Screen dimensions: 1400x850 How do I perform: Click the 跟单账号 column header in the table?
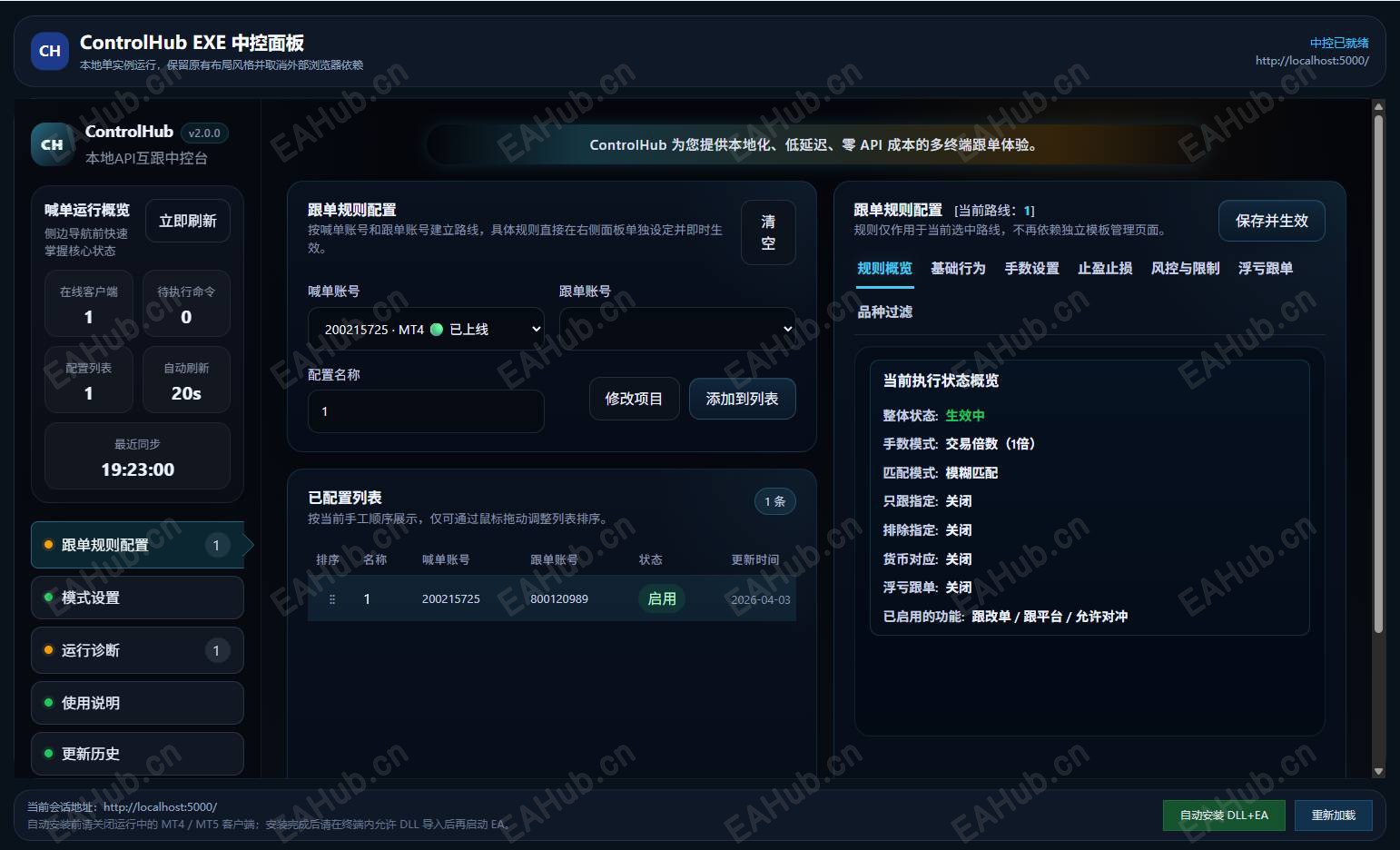tap(554, 559)
